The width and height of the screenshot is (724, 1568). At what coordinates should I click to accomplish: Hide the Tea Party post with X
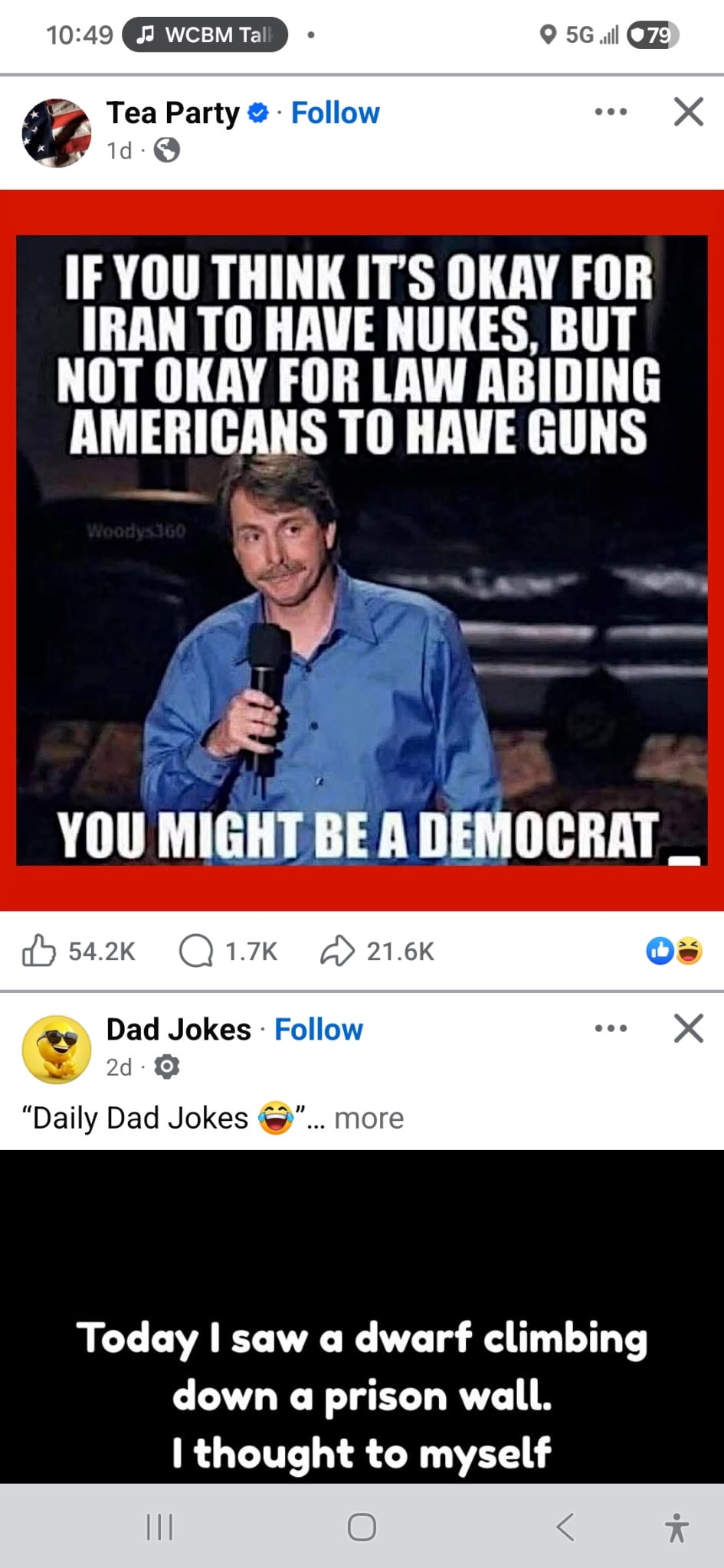(x=688, y=112)
